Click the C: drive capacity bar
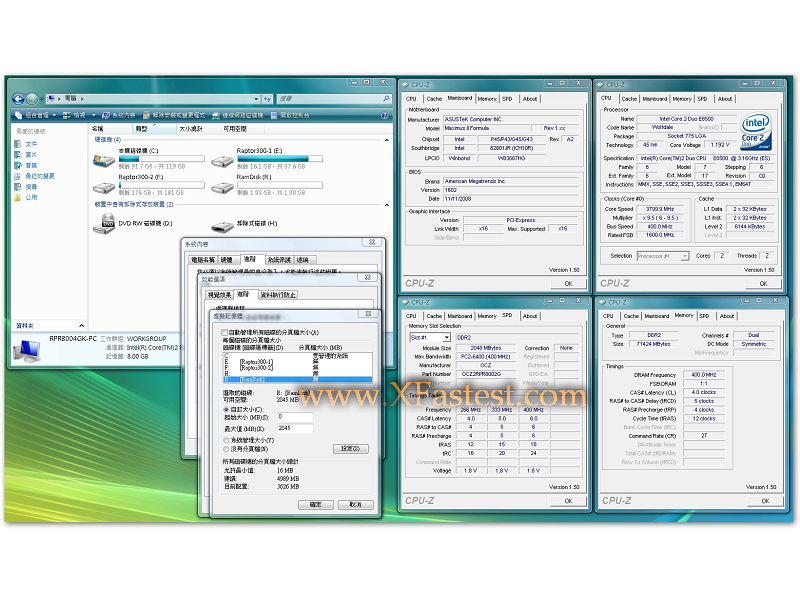 [x=162, y=159]
